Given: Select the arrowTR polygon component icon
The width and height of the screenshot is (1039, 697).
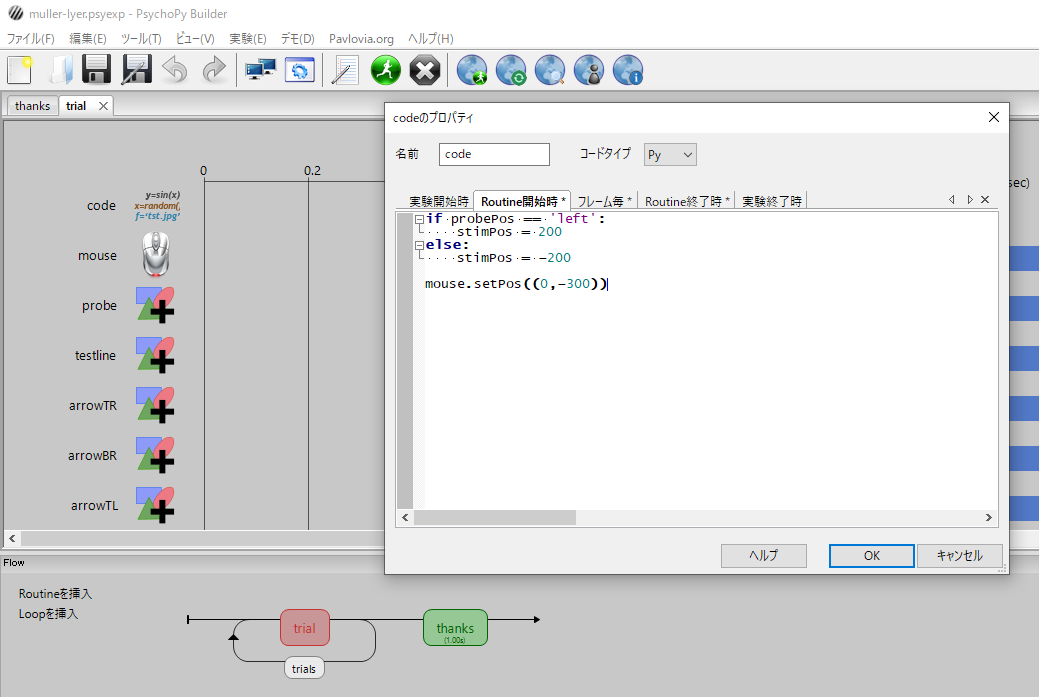Looking at the screenshot, I should pyautogui.click(x=156, y=405).
